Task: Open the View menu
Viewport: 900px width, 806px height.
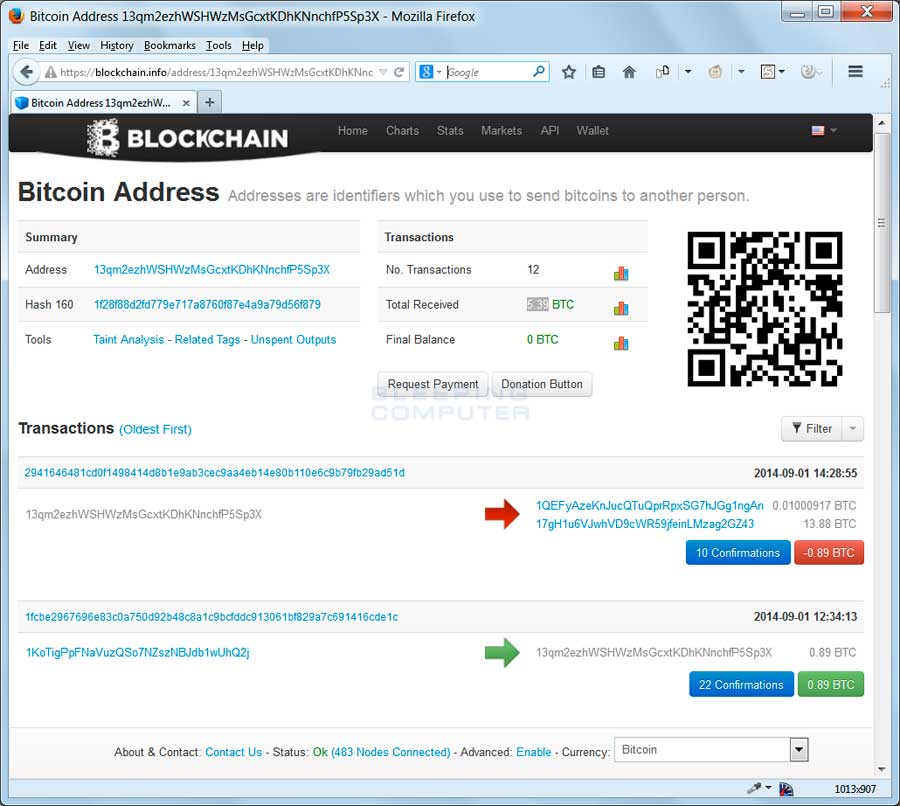Action: 79,45
